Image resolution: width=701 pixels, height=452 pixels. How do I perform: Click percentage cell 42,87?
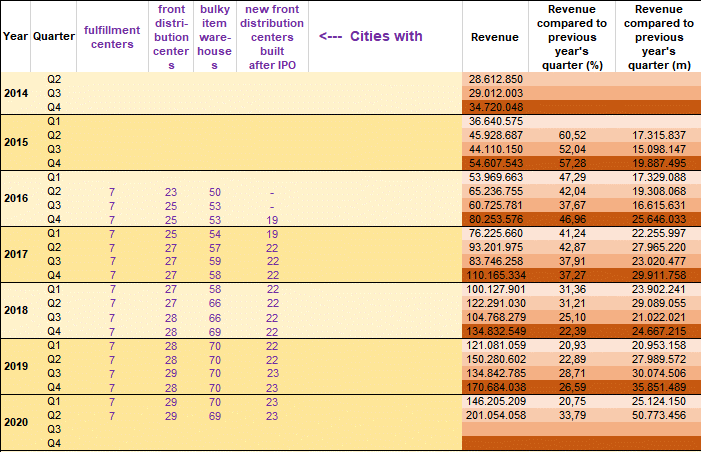pos(572,247)
